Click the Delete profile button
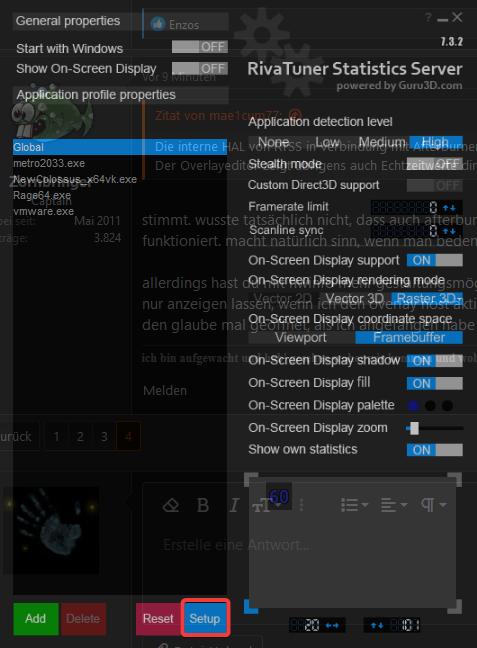 coord(83,619)
